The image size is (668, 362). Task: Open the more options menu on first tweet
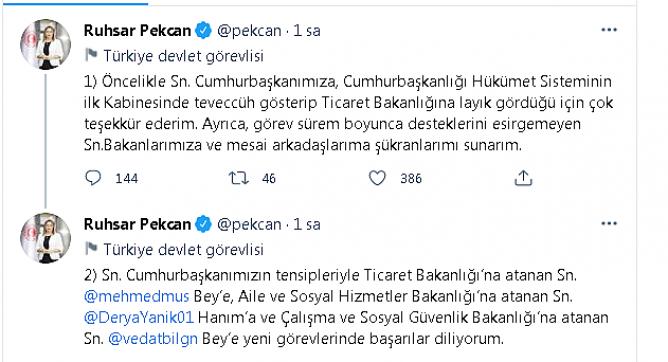coord(609,30)
